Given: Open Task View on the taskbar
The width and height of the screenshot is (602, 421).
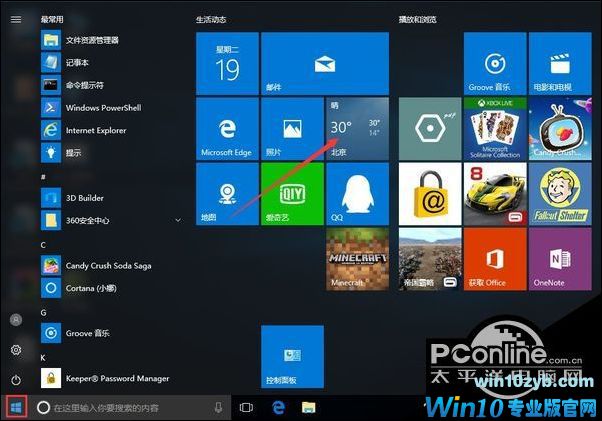Looking at the screenshot, I should click(246, 408).
